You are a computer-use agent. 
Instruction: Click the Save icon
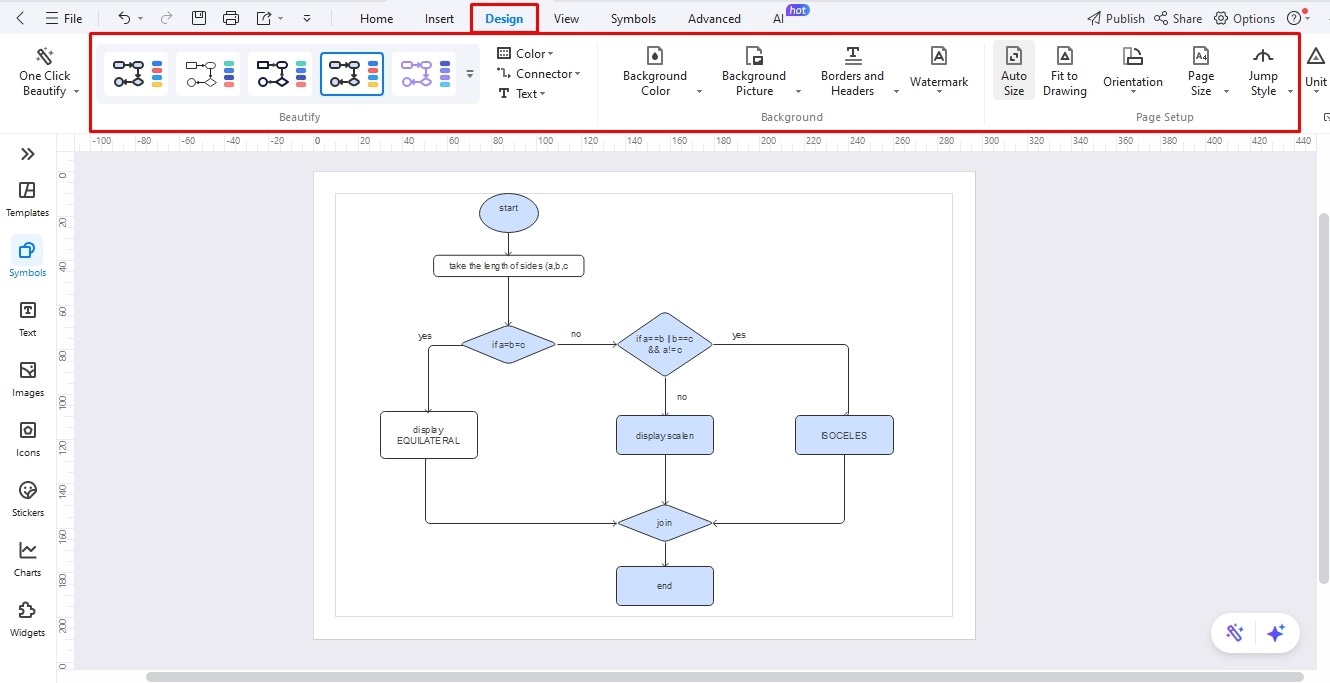coord(199,18)
